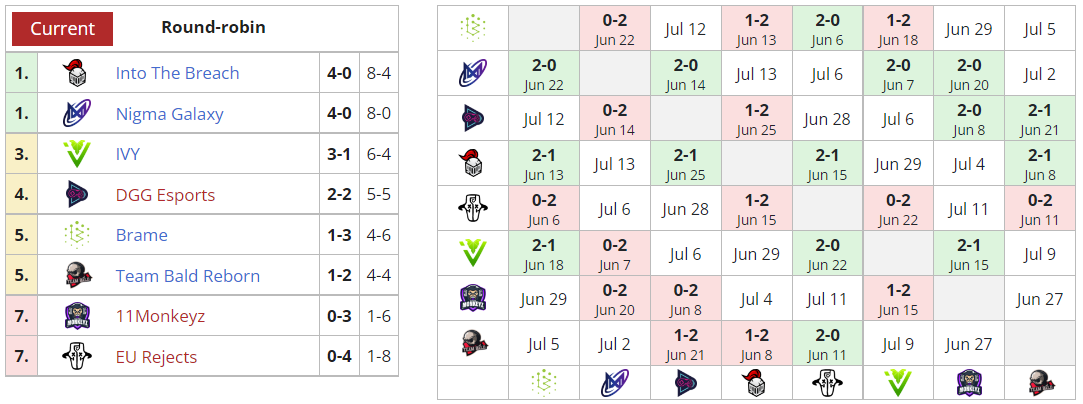
Task: Select the 2-1 Jun 18 result cell
Action: (544, 254)
